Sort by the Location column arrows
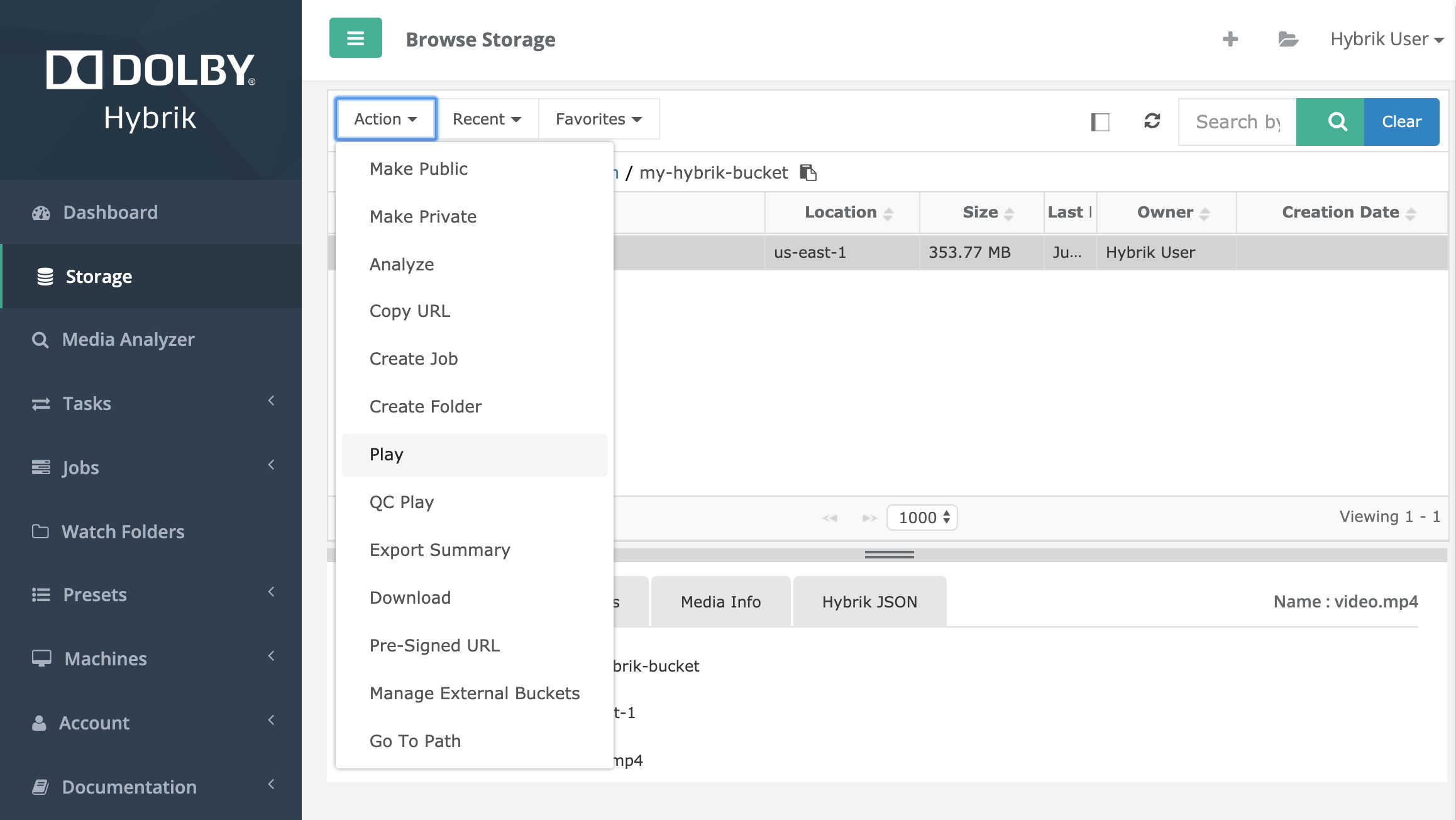The width and height of the screenshot is (1456, 820). click(x=888, y=214)
